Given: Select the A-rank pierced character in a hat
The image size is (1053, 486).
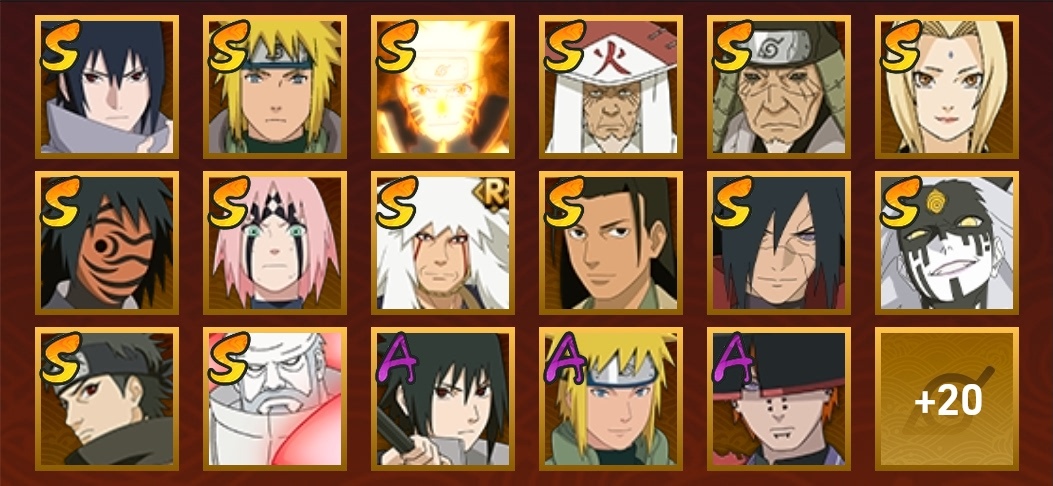Looking at the screenshot, I should click(778, 399).
